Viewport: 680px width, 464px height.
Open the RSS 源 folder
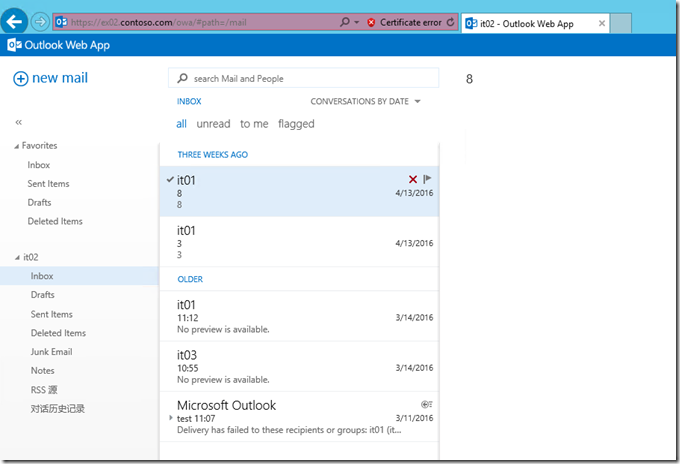pos(44,389)
